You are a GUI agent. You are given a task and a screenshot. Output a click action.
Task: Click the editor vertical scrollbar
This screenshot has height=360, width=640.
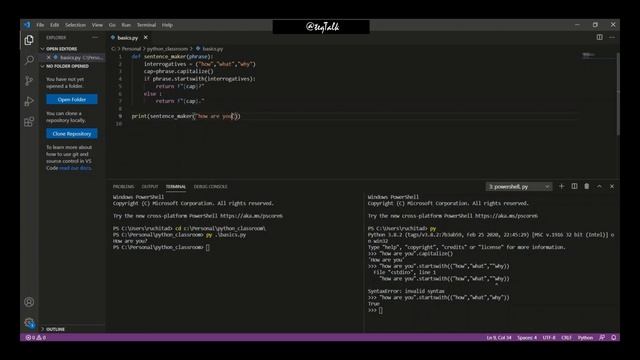[x=618, y=94]
